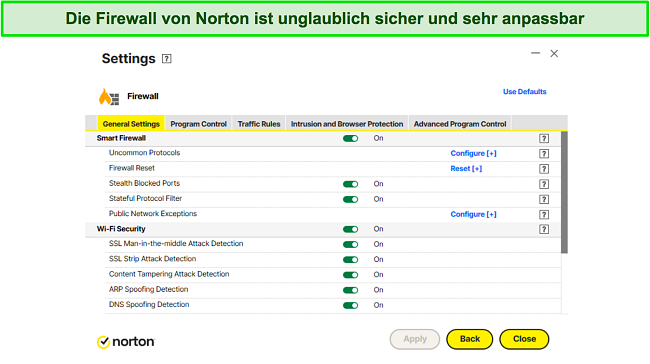650x364 pixels.
Task: Click the Uncommon Protocols label
Action: [x=144, y=153]
